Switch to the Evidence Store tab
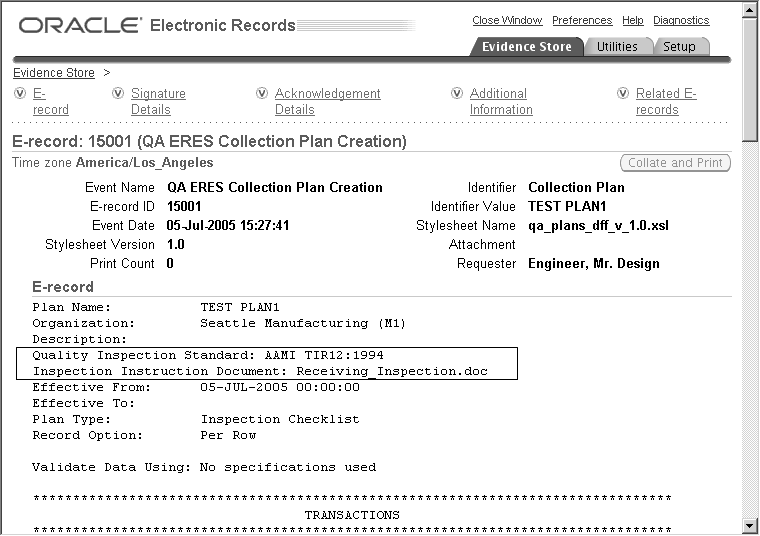The image size is (760, 536). click(526, 47)
